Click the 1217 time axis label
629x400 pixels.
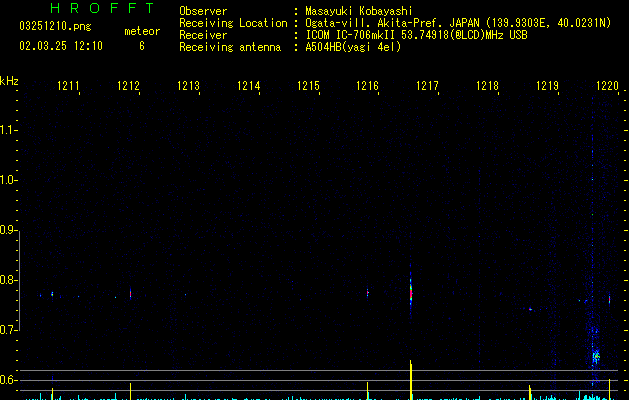[427, 86]
